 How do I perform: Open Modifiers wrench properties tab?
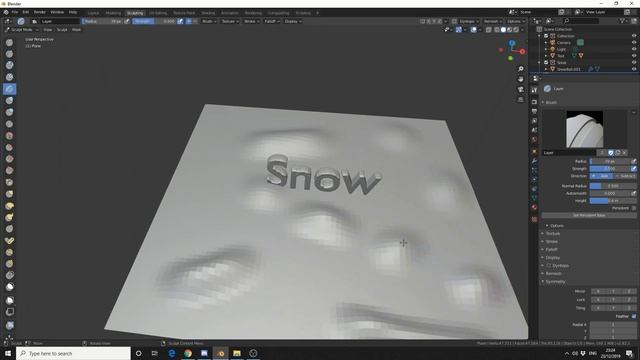[534, 161]
